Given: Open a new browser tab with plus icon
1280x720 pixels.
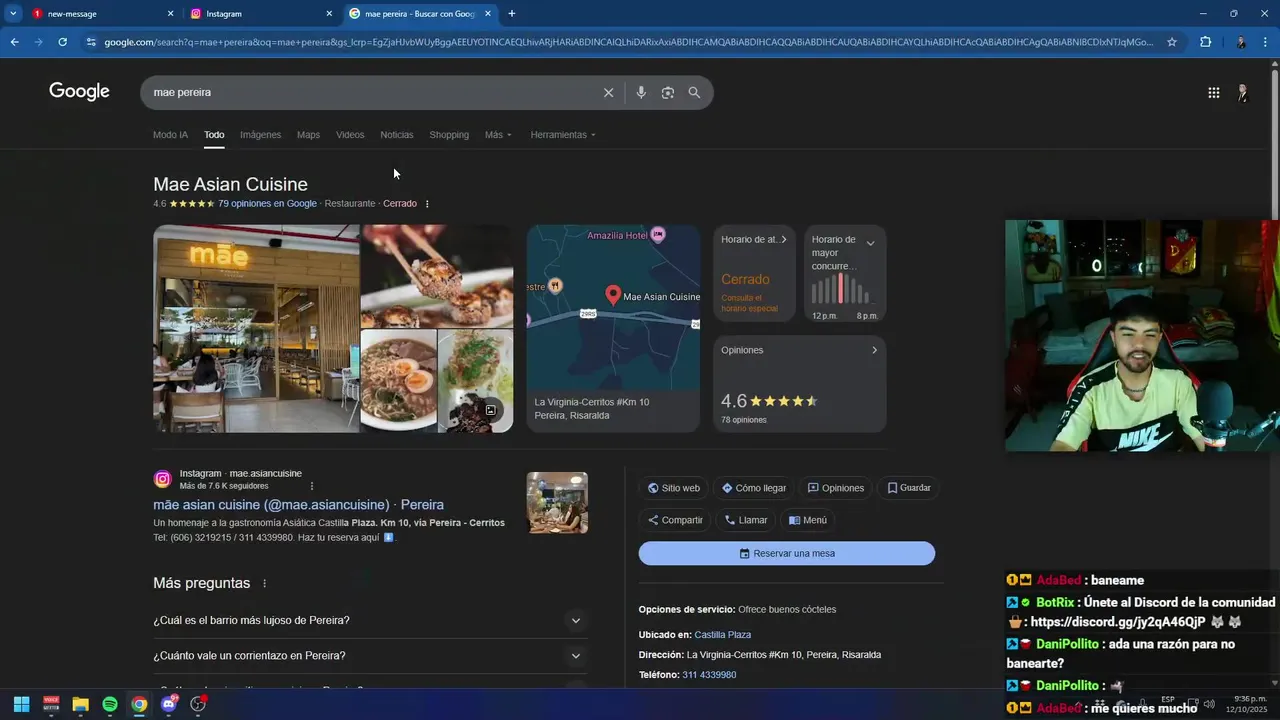Looking at the screenshot, I should 512,14.
